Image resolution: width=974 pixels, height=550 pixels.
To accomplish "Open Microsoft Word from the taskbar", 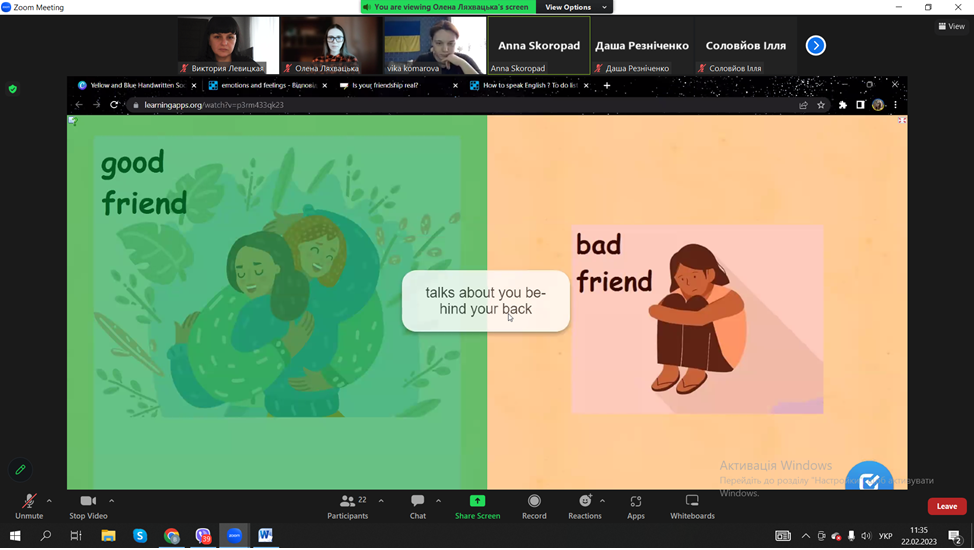I will 265,536.
